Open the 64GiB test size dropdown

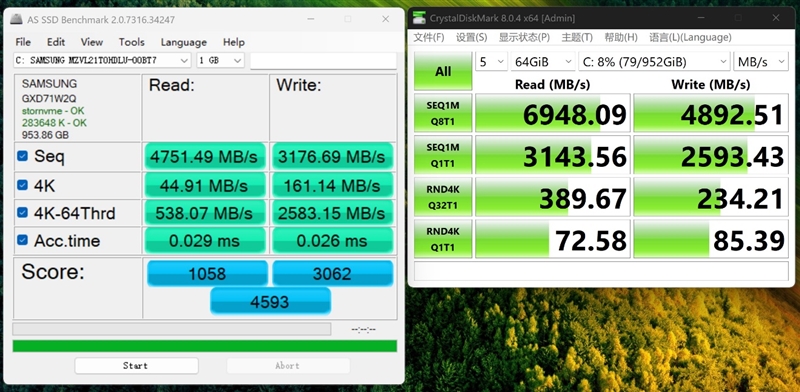pyautogui.click(x=543, y=62)
